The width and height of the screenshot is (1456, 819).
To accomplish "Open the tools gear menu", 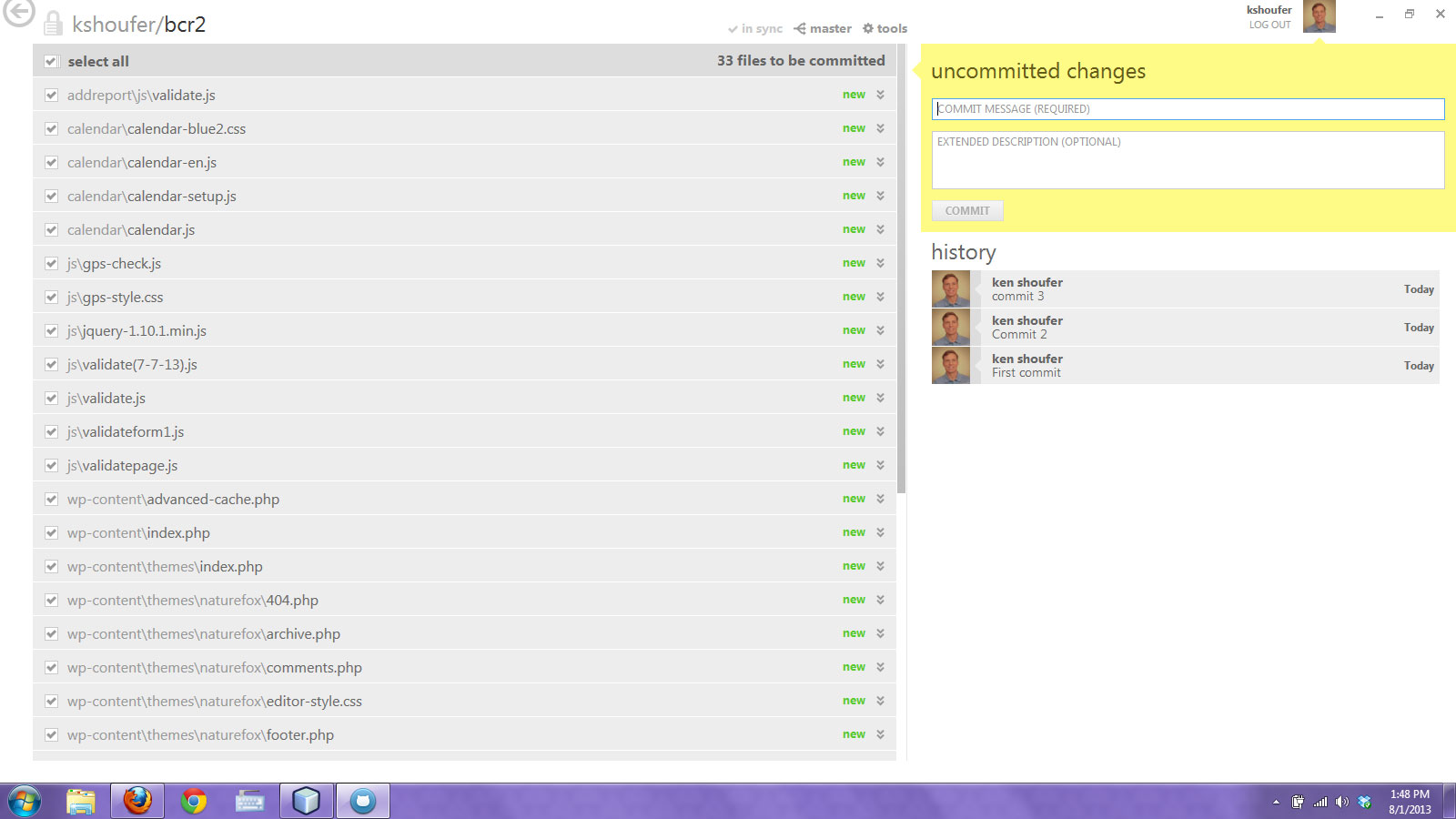I will click(885, 29).
